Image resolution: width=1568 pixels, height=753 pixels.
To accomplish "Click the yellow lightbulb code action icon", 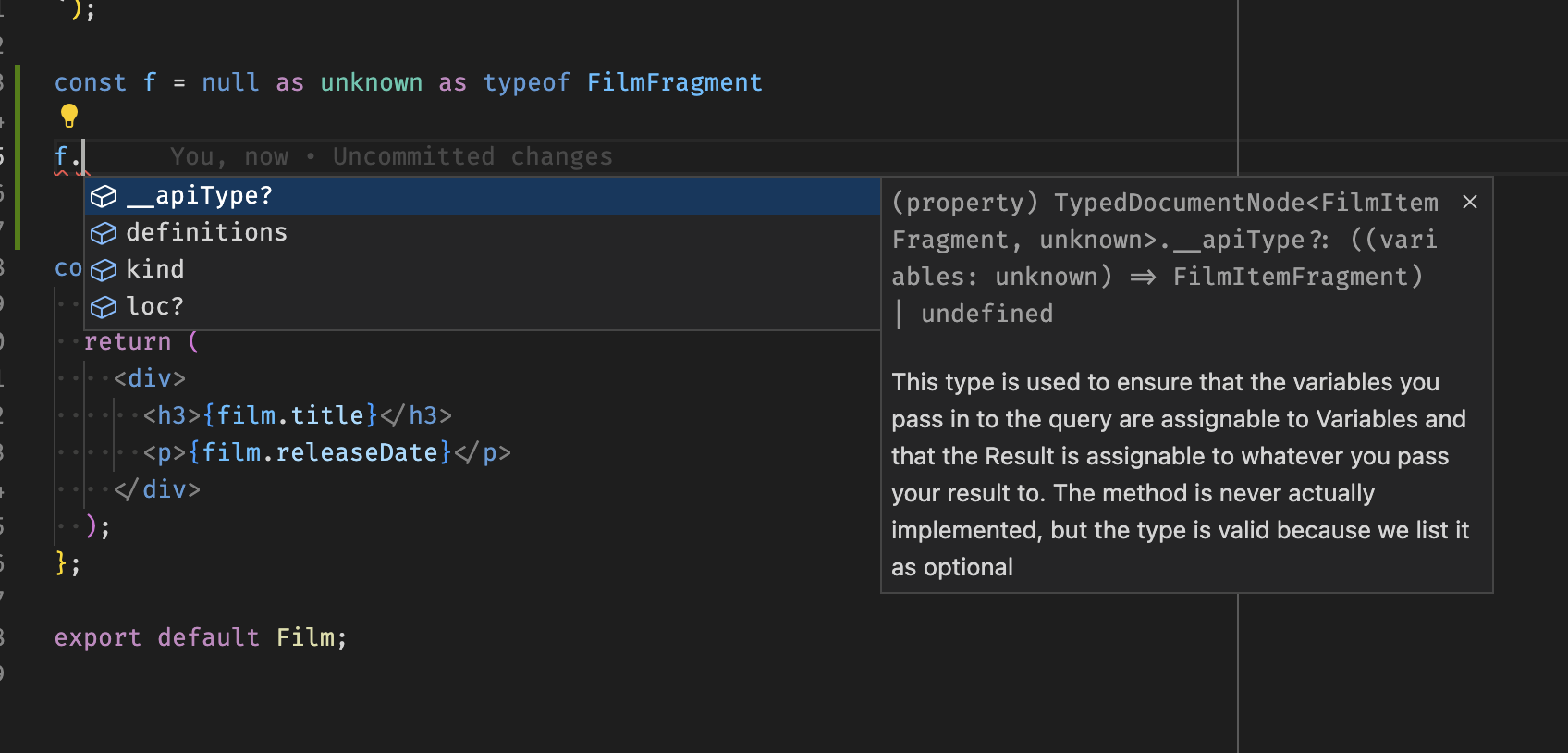I will pos(69,117).
